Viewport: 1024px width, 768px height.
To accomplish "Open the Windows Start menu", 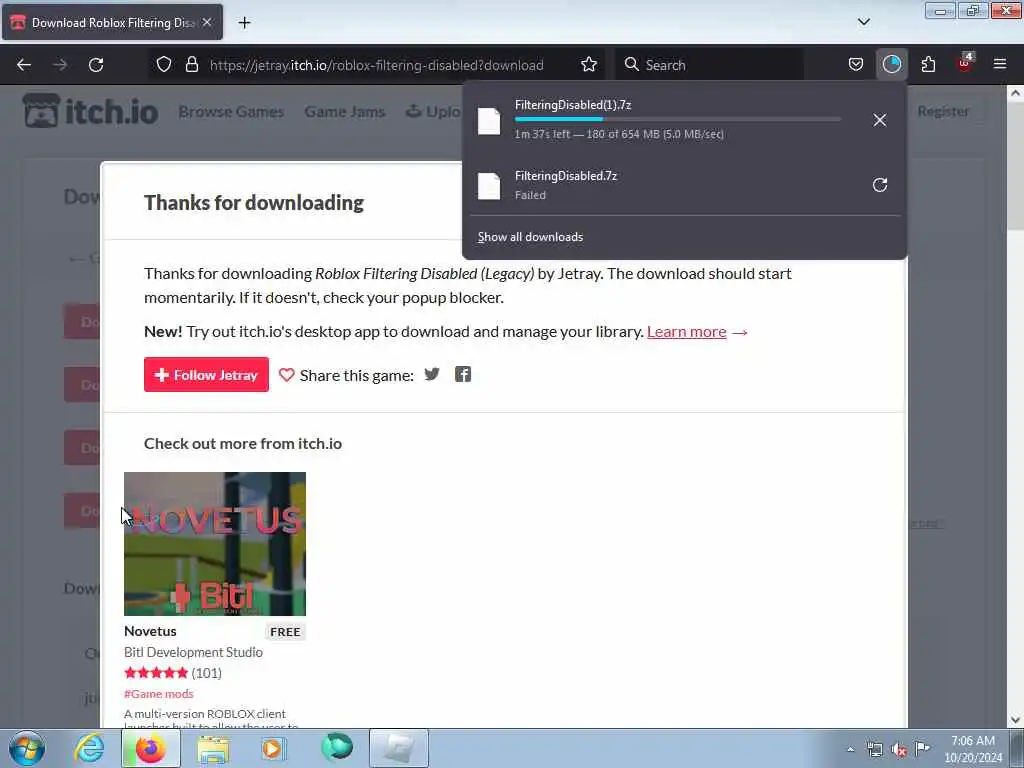I will click(27, 748).
